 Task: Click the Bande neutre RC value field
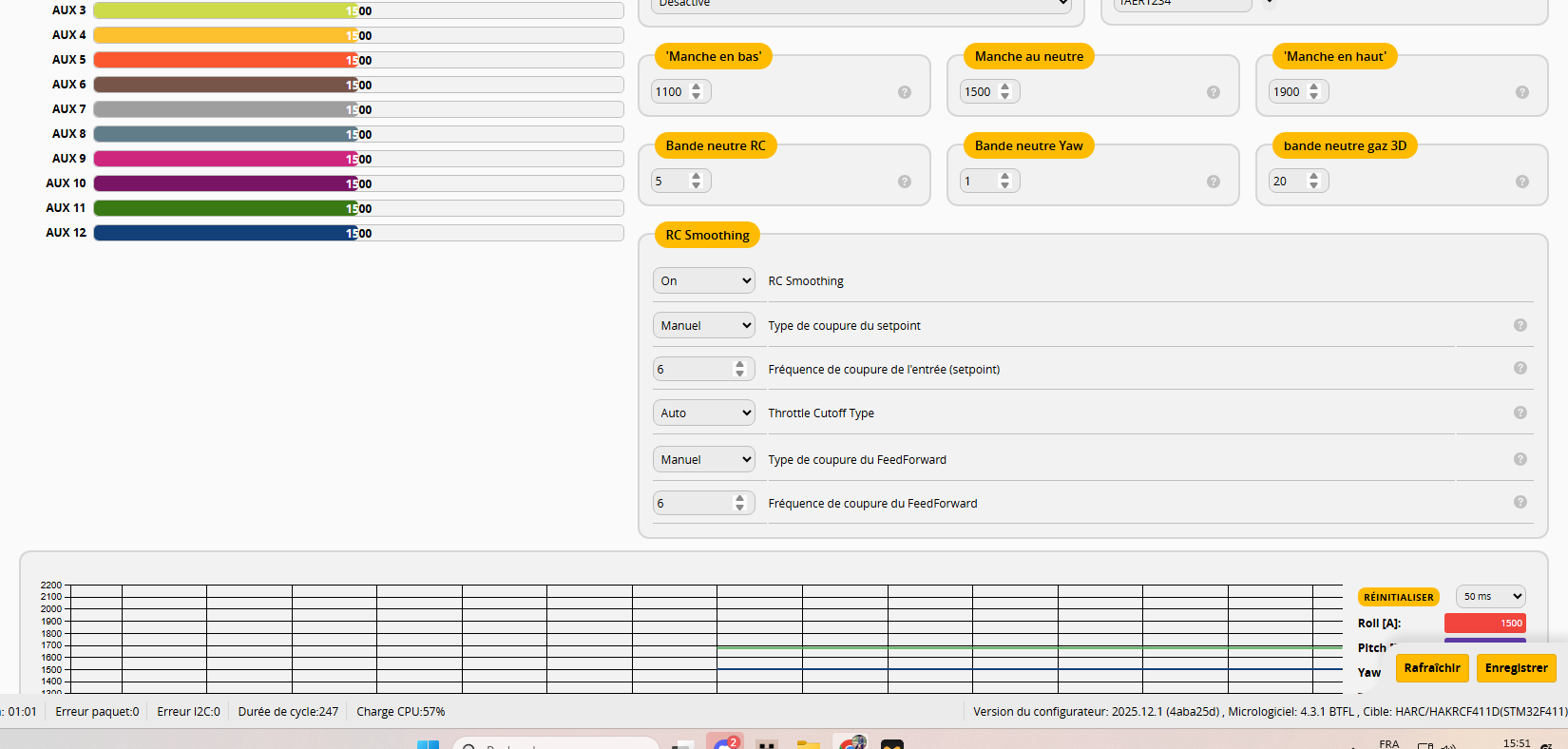pos(671,182)
